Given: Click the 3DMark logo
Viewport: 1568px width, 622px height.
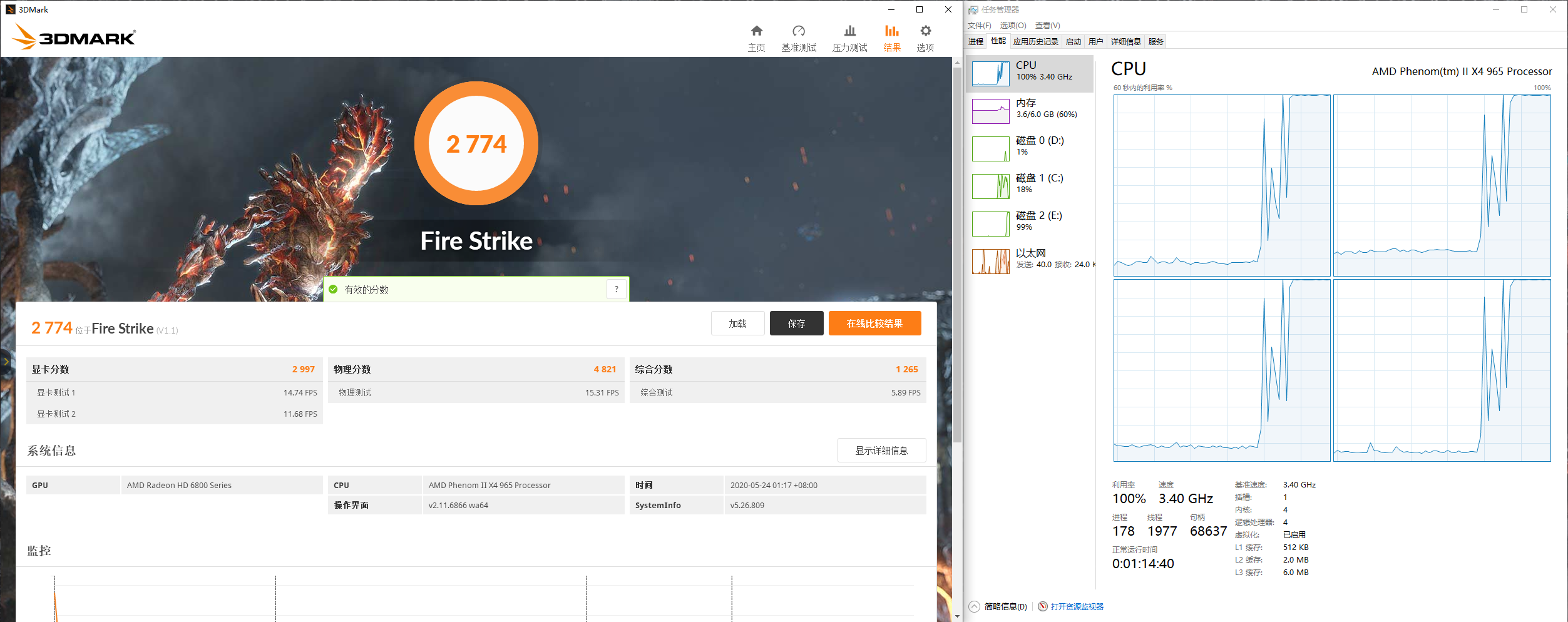Looking at the screenshot, I should (74, 37).
